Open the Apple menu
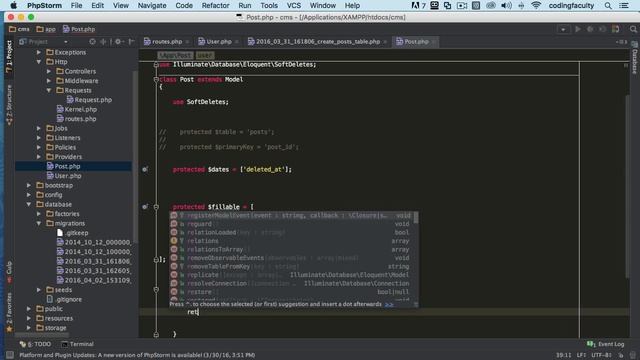 coord(13,5)
